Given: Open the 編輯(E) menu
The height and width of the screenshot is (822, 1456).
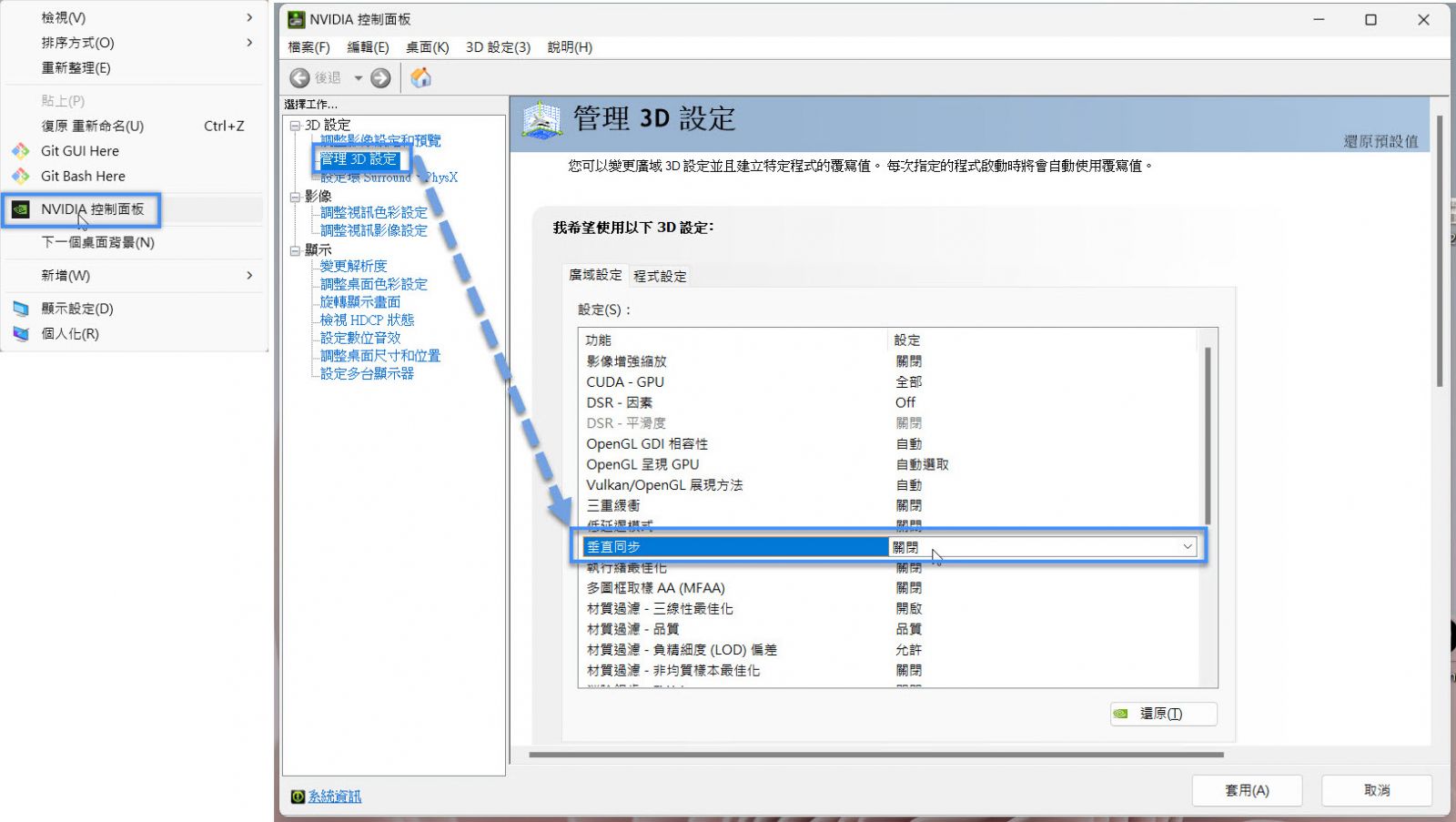Looking at the screenshot, I should pyautogui.click(x=368, y=47).
